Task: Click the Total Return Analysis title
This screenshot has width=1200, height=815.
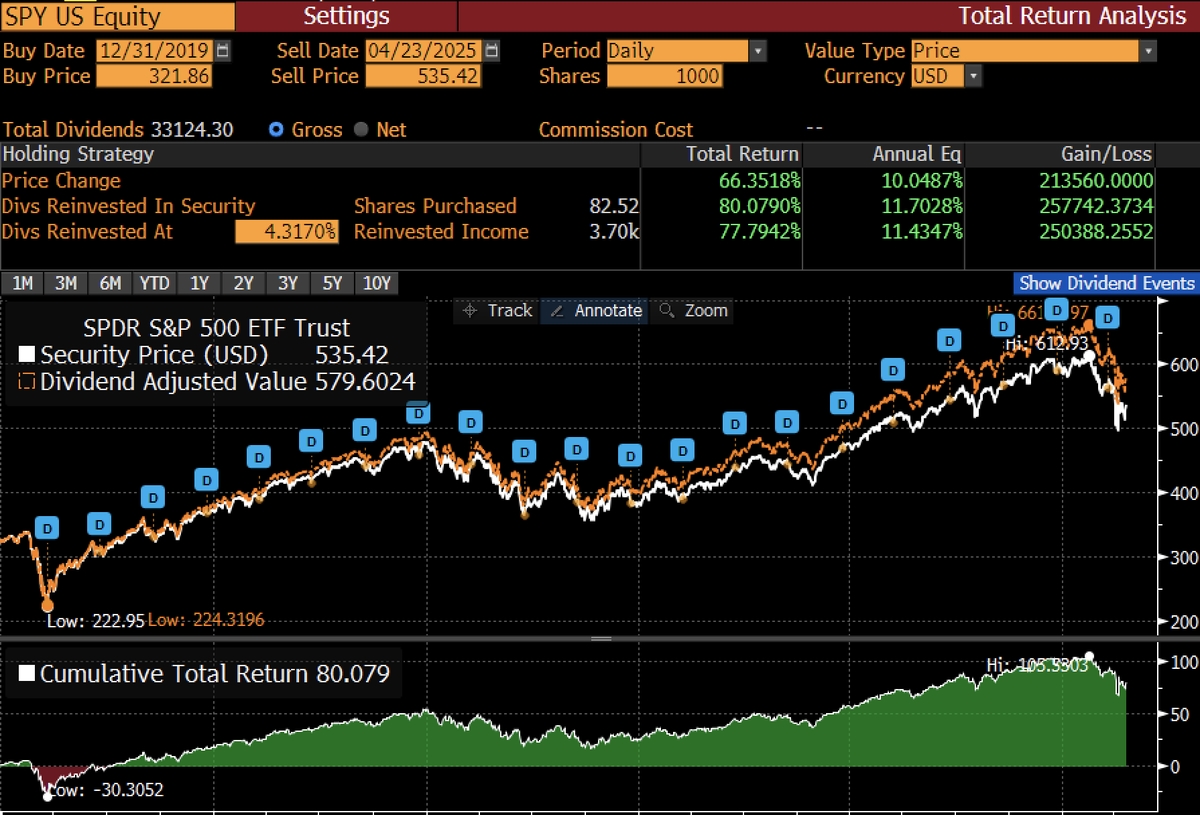Action: pyautogui.click(x=1071, y=16)
